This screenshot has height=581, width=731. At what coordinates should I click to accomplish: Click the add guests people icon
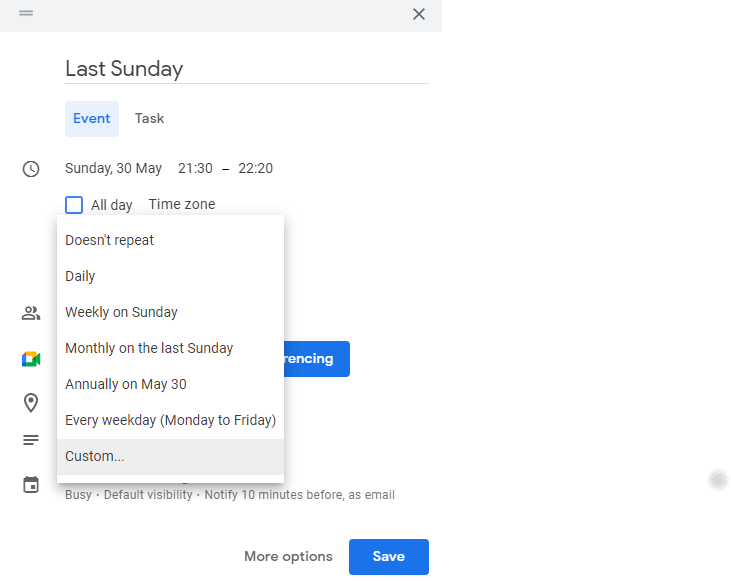pyautogui.click(x=31, y=313)
